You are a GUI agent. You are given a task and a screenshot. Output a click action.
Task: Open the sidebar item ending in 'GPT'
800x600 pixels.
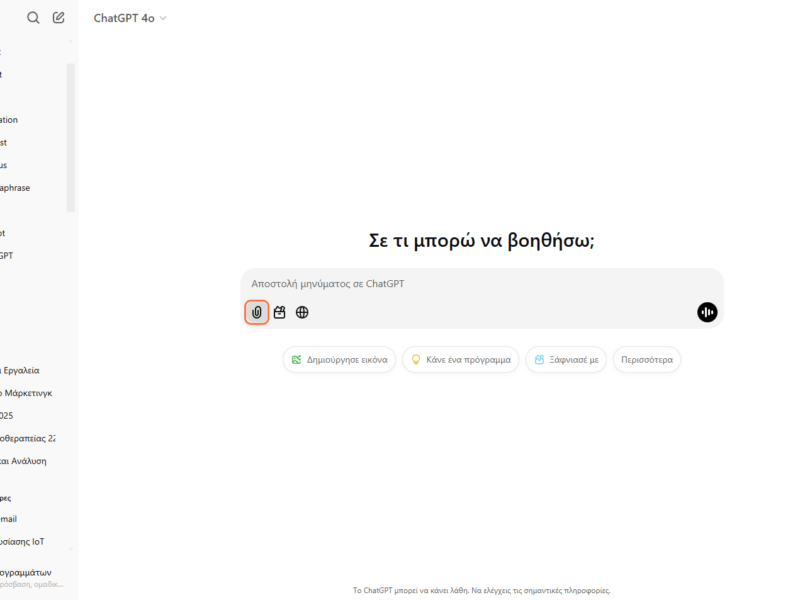(7, 256)
